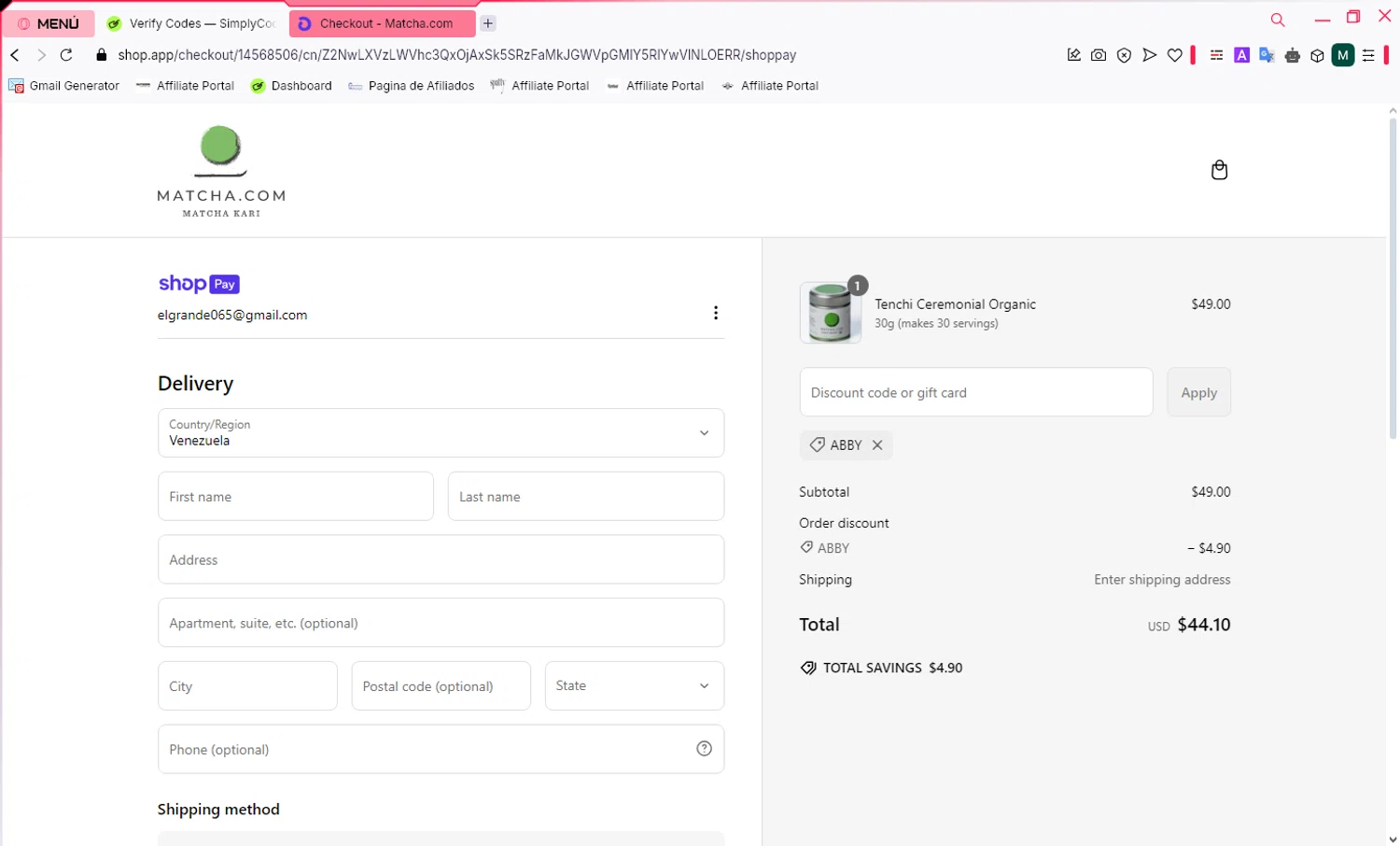Focus the Address field
The width and height of the screenshot is (1400, 846).
[x=441, y=559]
